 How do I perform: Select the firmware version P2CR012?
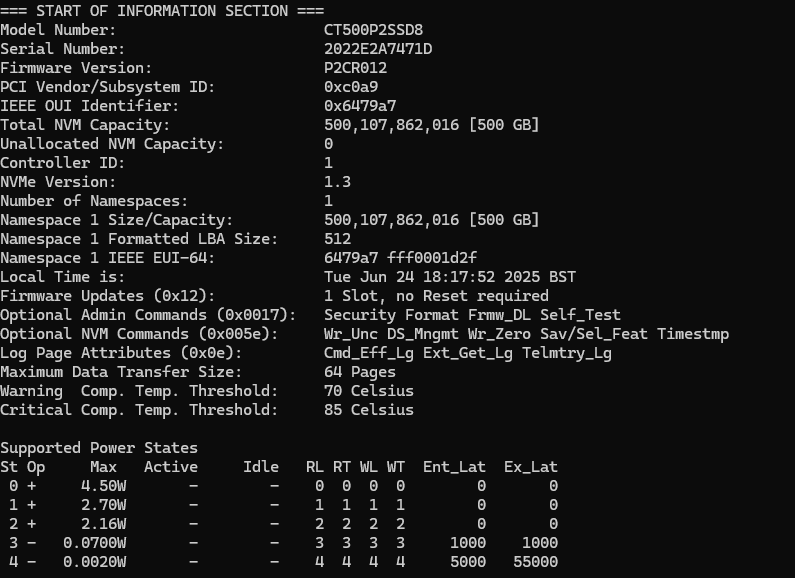355,68
